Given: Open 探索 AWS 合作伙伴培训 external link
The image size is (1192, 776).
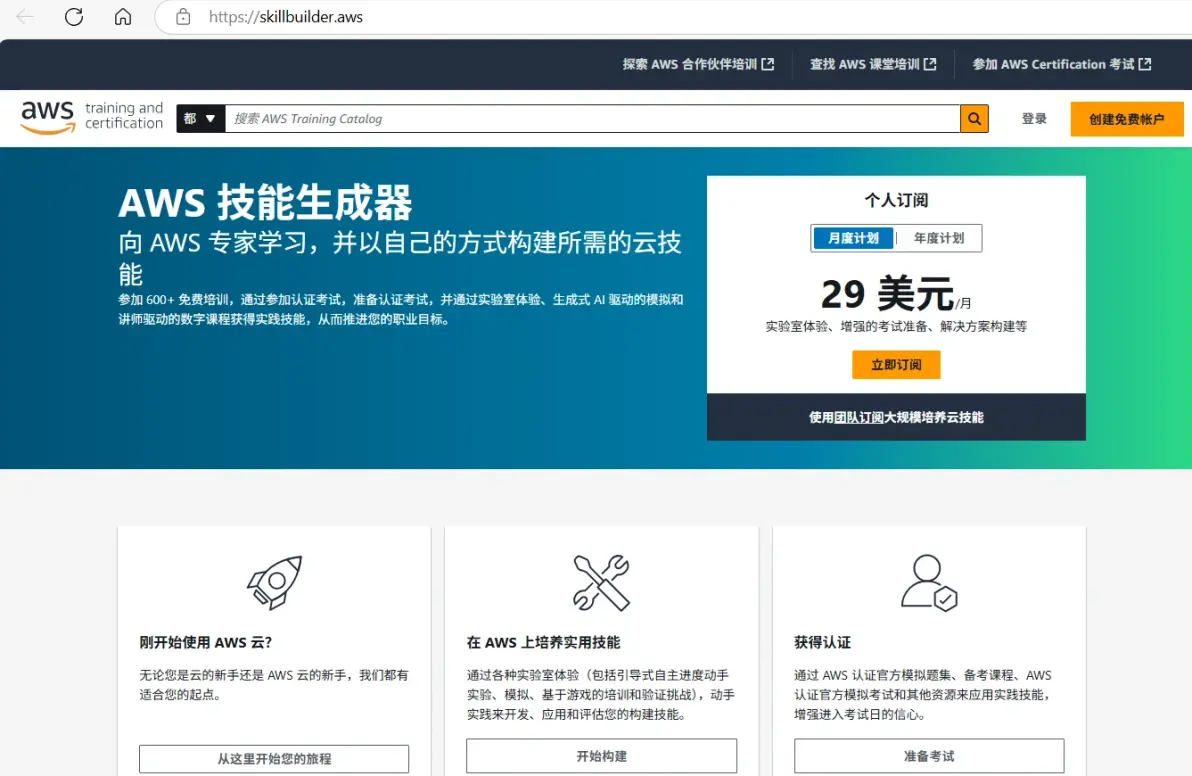Looking at the screenshot, I should coord(698,65).
